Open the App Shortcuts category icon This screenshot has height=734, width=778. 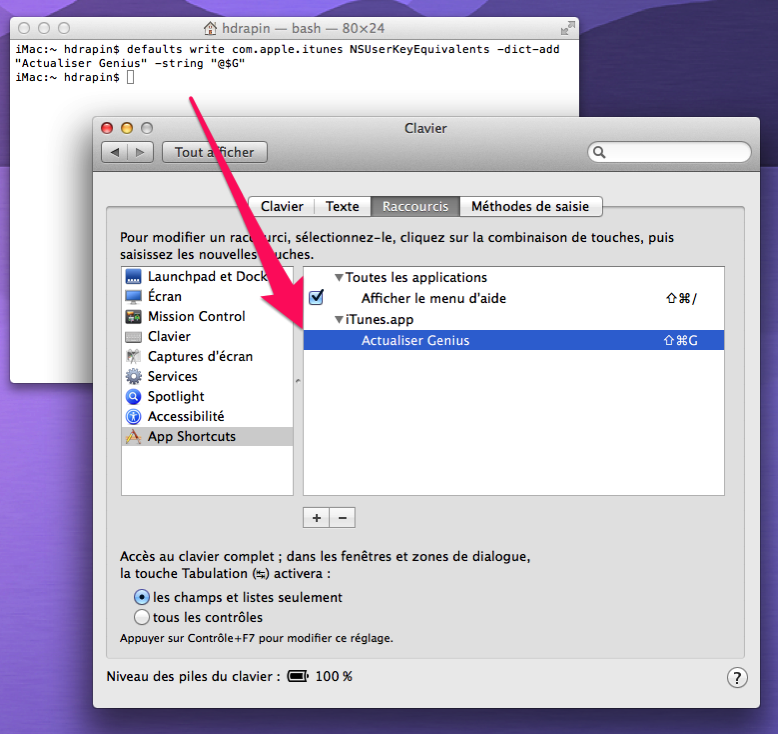coord(133,437)
